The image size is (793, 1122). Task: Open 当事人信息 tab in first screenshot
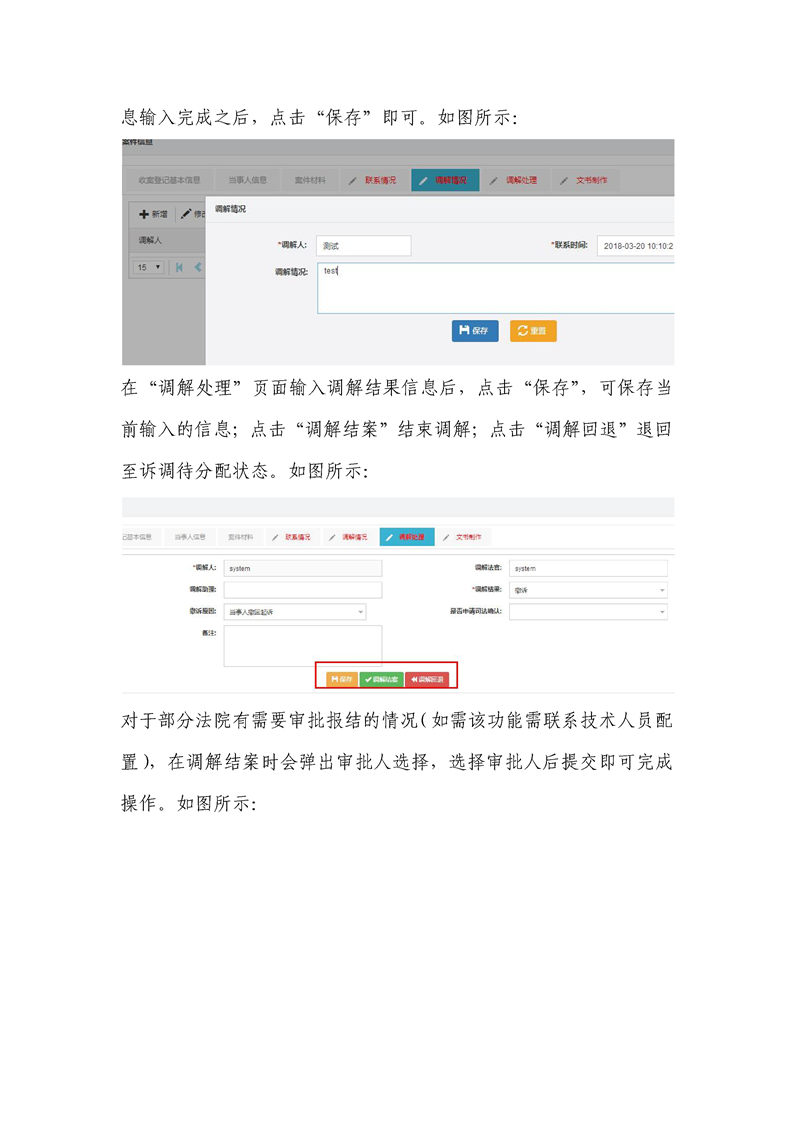tap(248, 180)
